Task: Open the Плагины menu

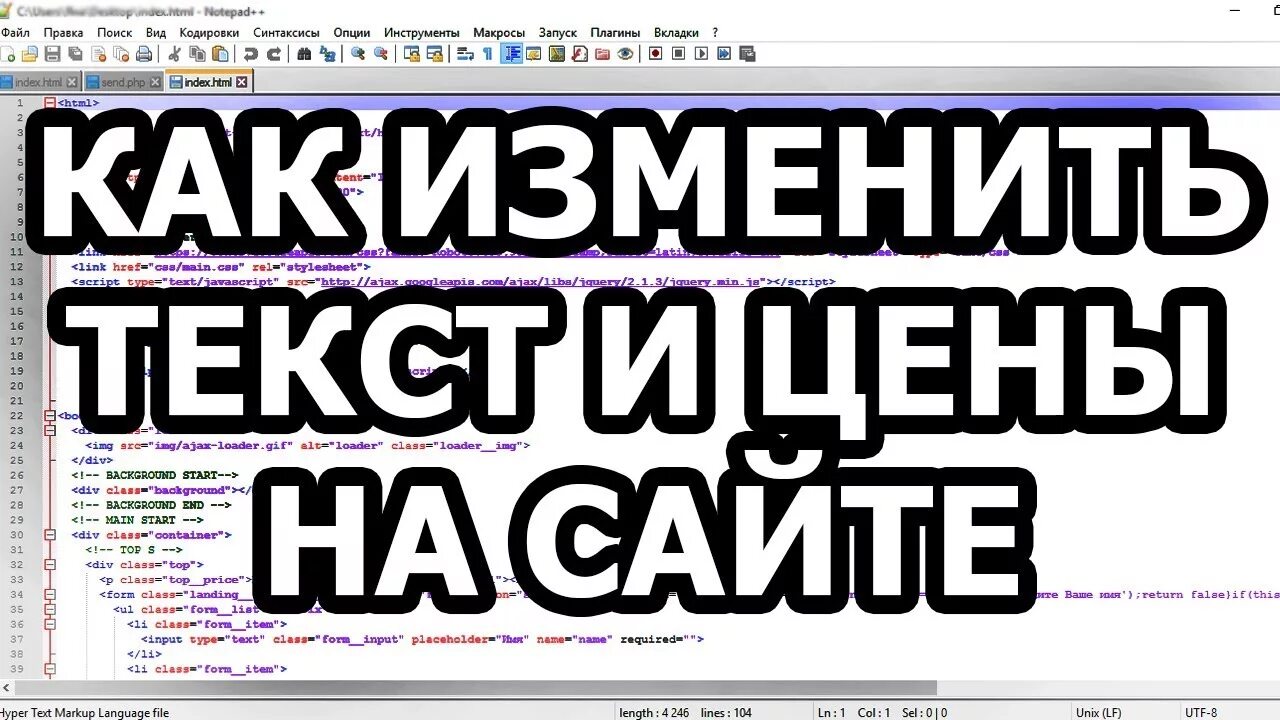Action: pyautogui.click(x=615, y=32)
